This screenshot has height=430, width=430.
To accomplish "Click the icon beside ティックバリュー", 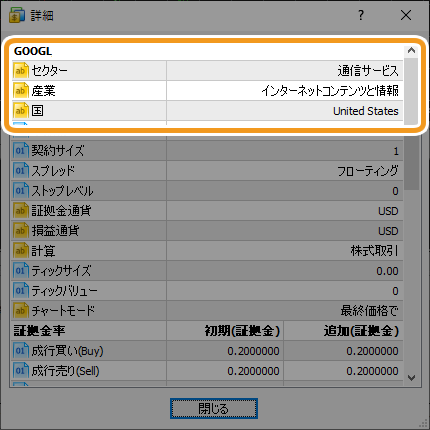I will pyautogui.click(x=21, y=291).
